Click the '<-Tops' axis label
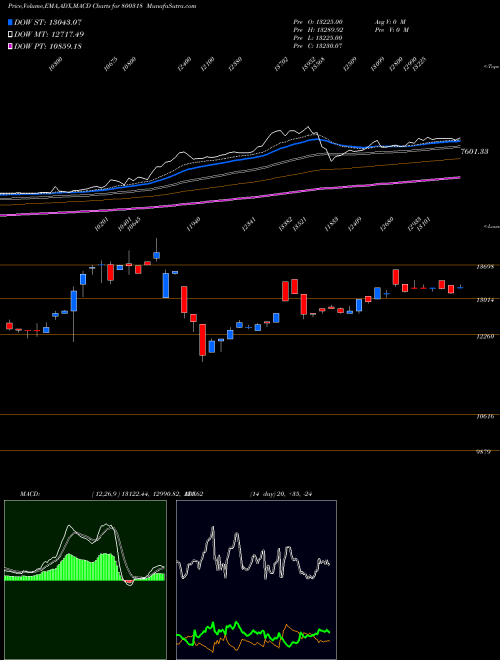This screenshot has height=660, width=500. (x=491, y=67)
